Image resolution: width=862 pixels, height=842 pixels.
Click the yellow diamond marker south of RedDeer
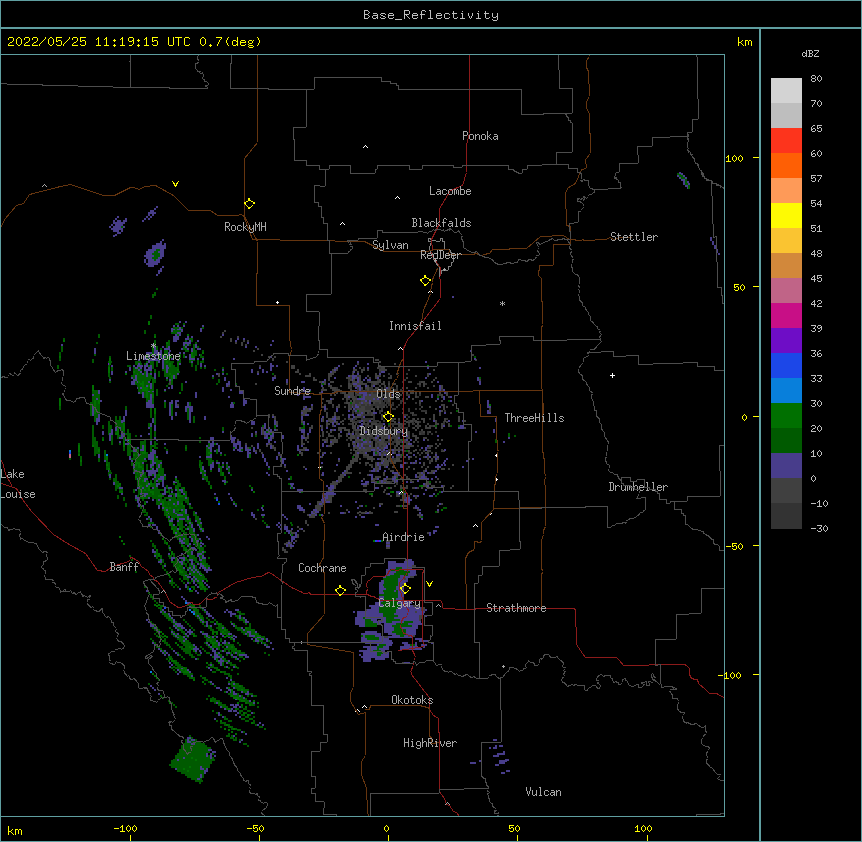tap(426, 281)
